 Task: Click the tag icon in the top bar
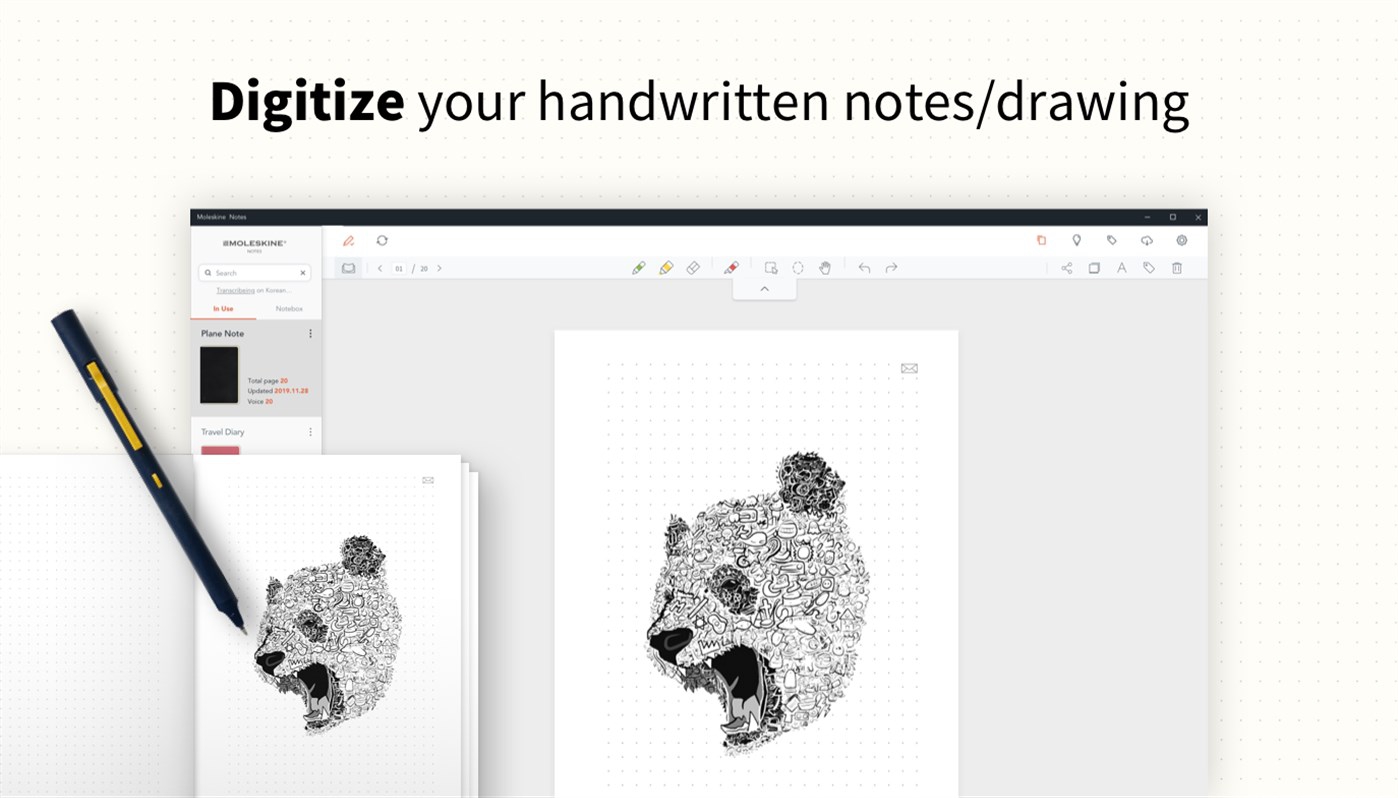coord(1112,241)
